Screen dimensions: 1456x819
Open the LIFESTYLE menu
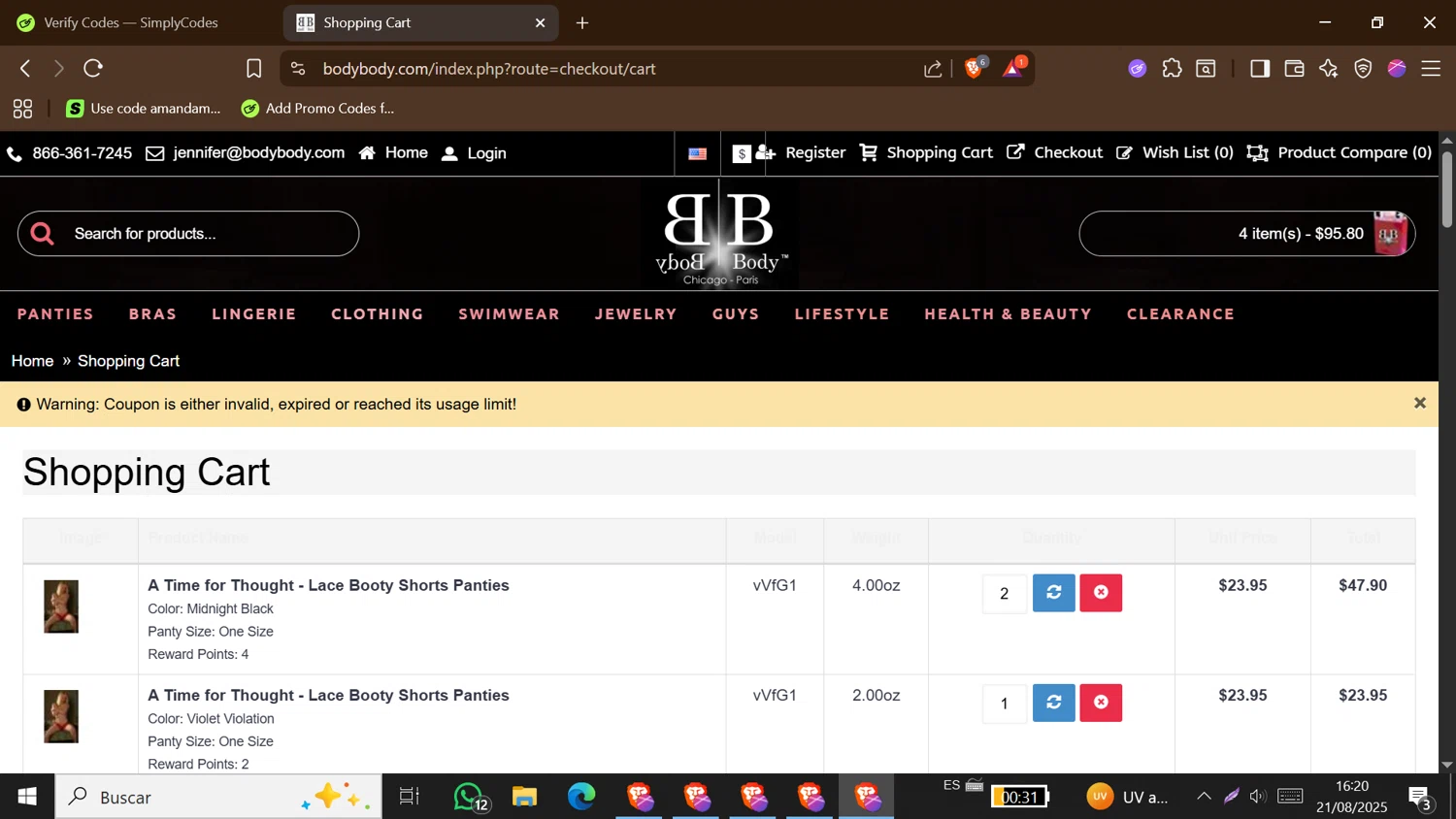843,314
